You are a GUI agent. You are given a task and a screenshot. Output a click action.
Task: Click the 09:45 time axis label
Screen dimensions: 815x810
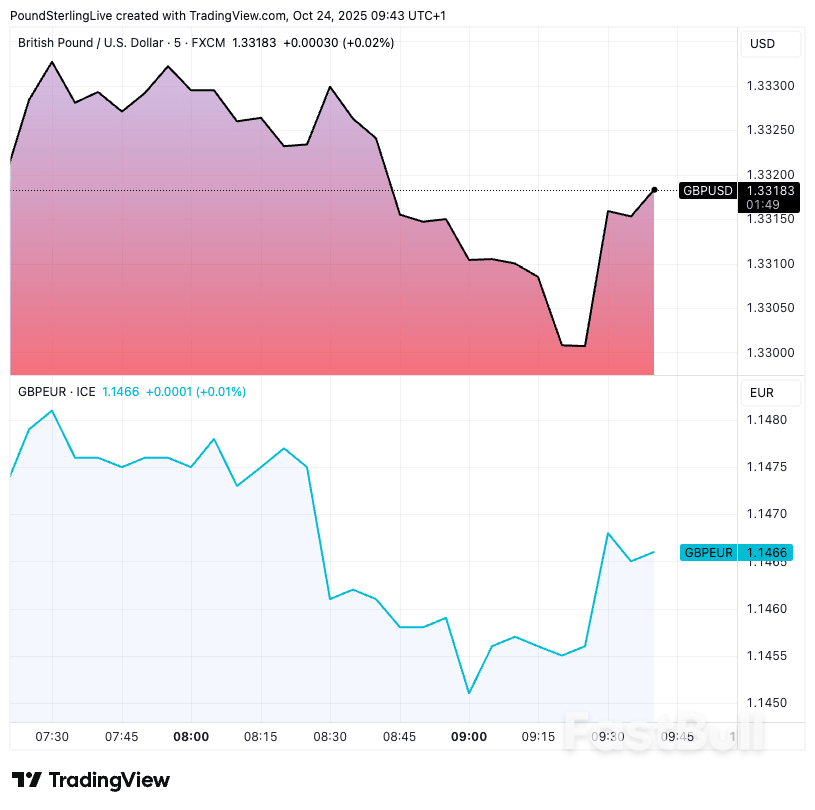pyautogui.click(x=677, y=737)
